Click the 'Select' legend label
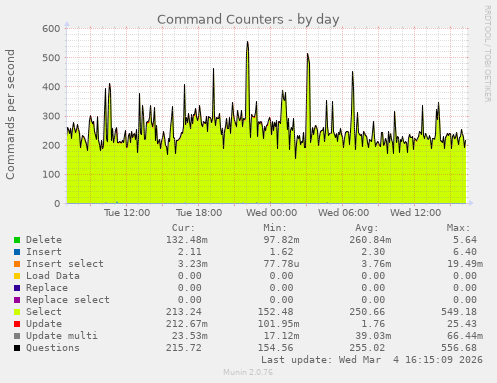Viewport: 497px width, 383px height. (44, 312)
